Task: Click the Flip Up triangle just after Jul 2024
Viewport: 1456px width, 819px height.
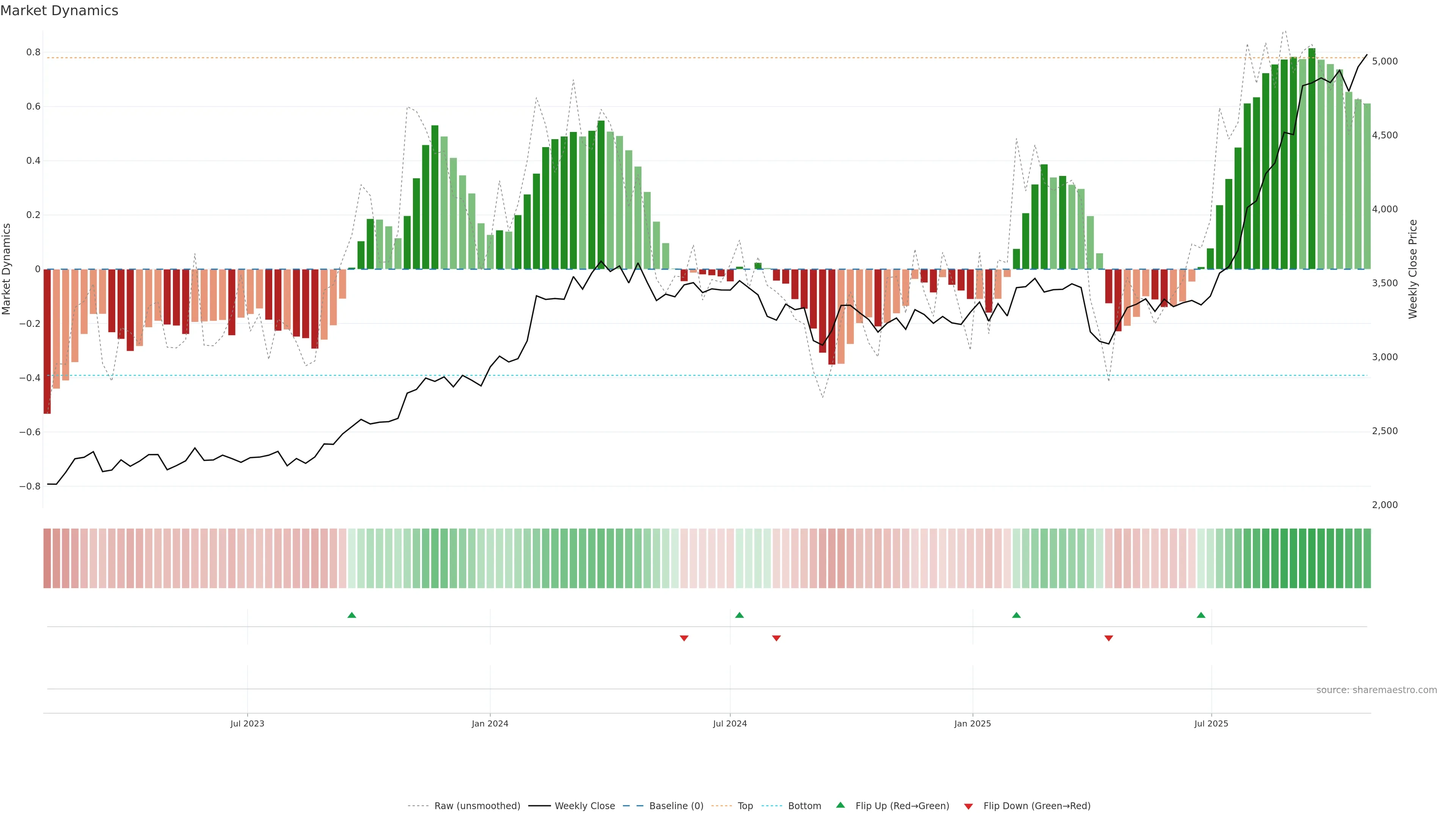Action: tap(739, 615)
